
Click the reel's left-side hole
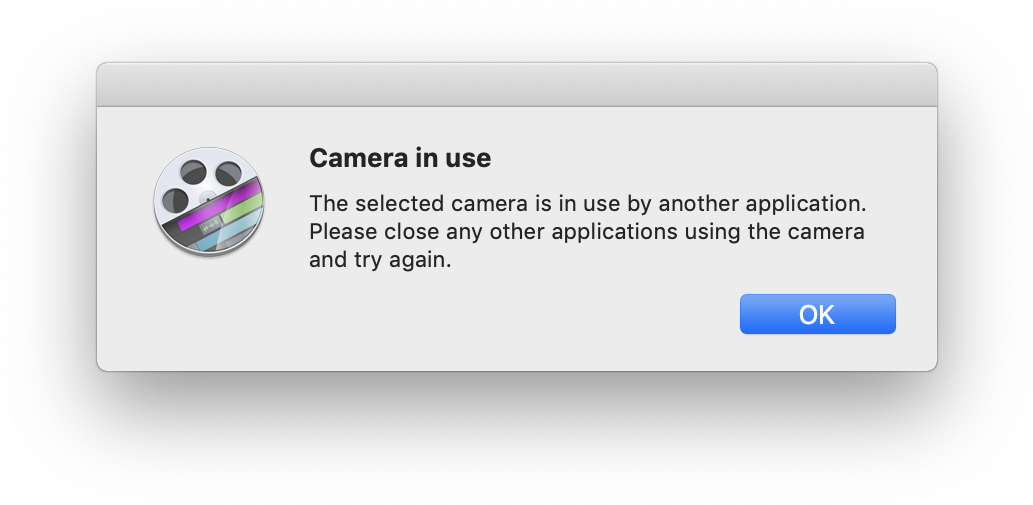(x=175, y=197)
